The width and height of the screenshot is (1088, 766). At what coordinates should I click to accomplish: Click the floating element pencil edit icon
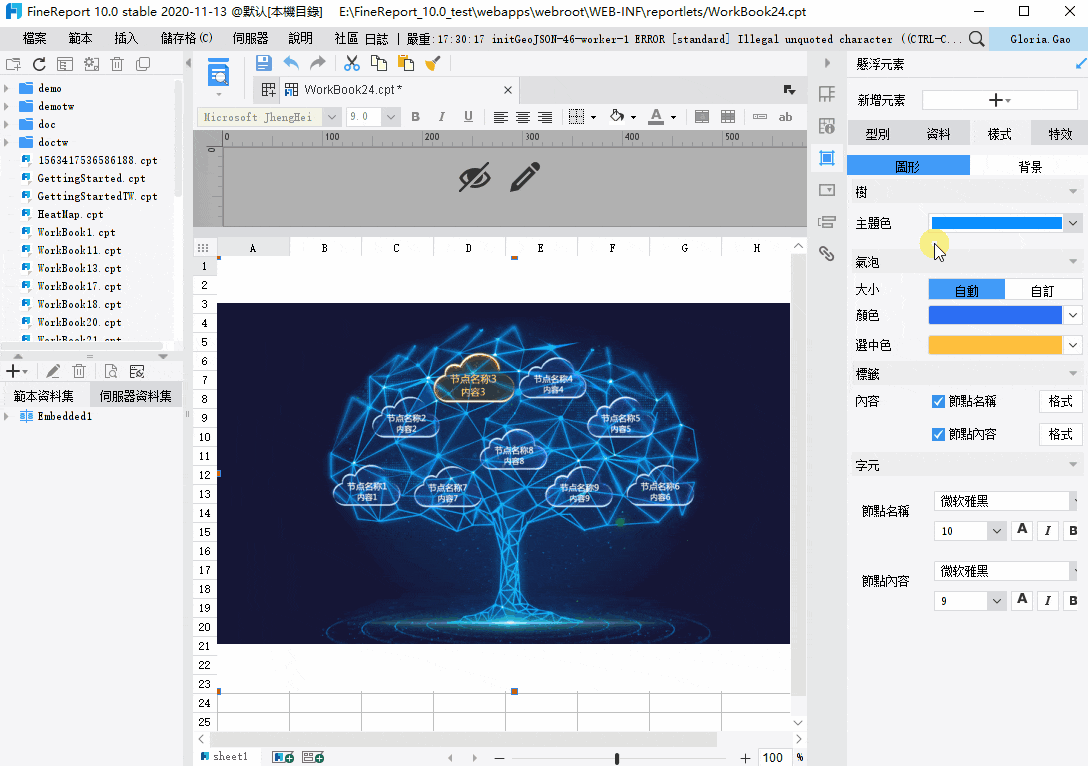pos(525,176)
